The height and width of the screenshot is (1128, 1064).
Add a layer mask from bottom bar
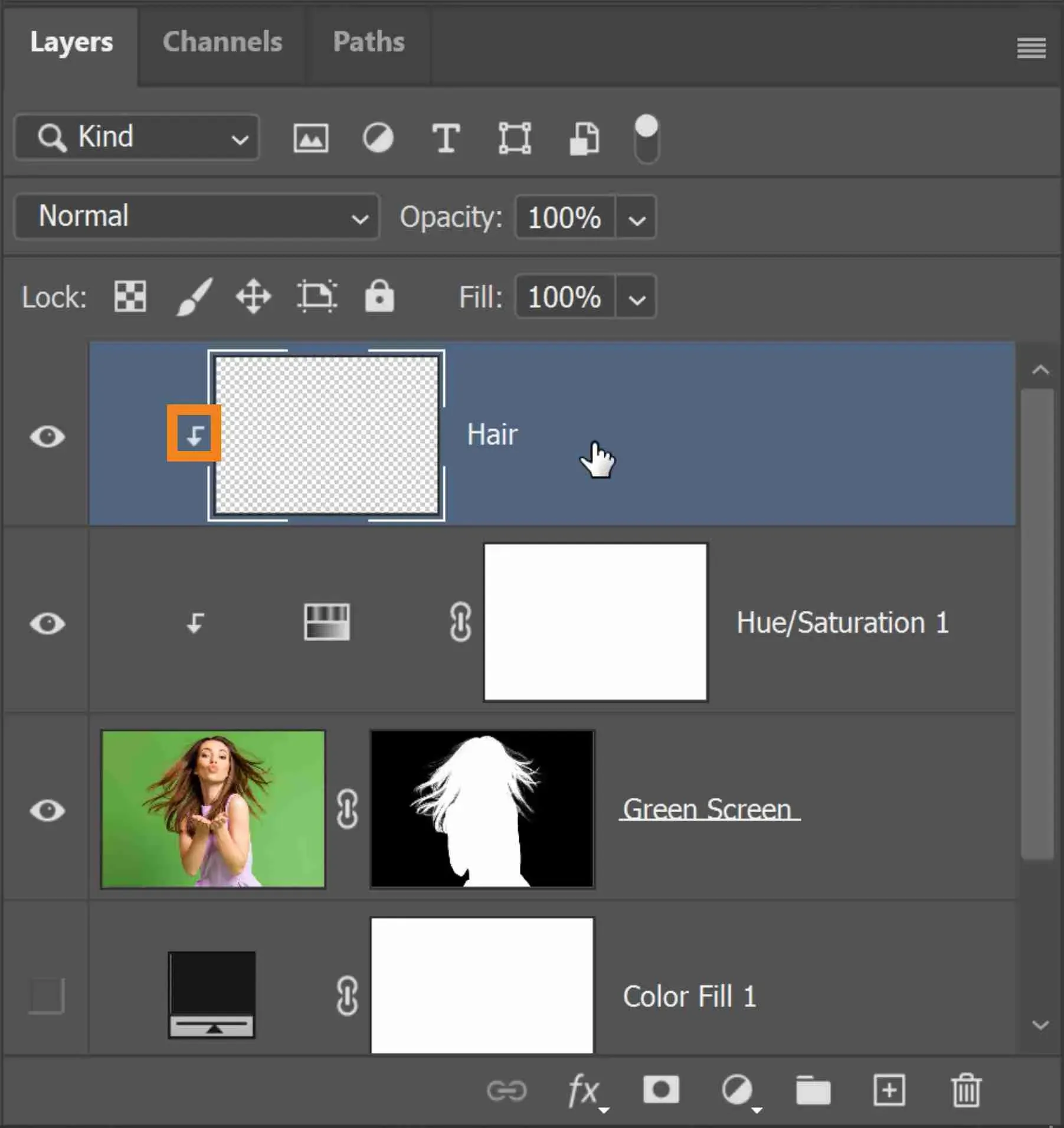click(660, 1090)
